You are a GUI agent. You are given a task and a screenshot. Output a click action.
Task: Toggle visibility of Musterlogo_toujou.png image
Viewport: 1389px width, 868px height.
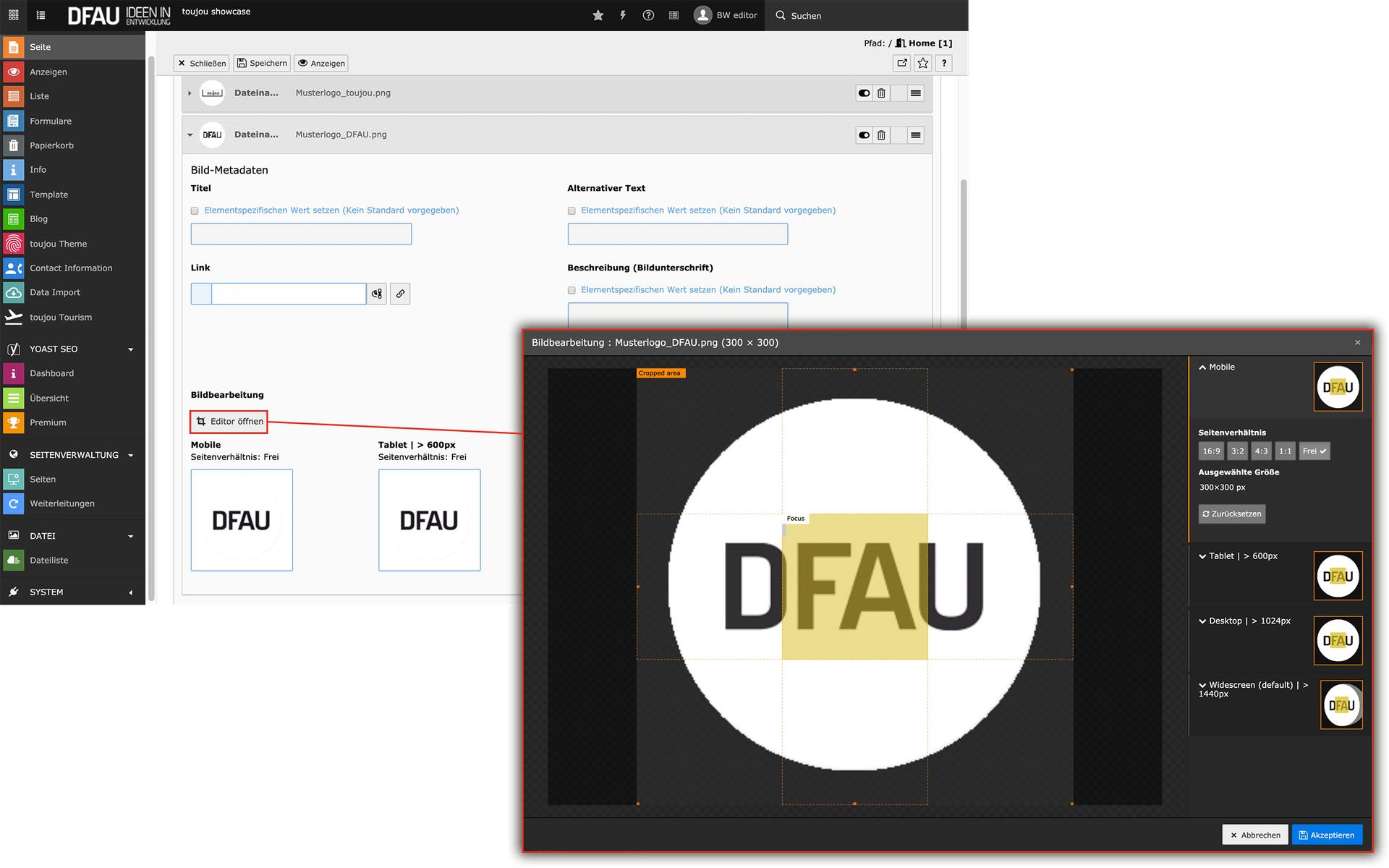pos(864,93)
